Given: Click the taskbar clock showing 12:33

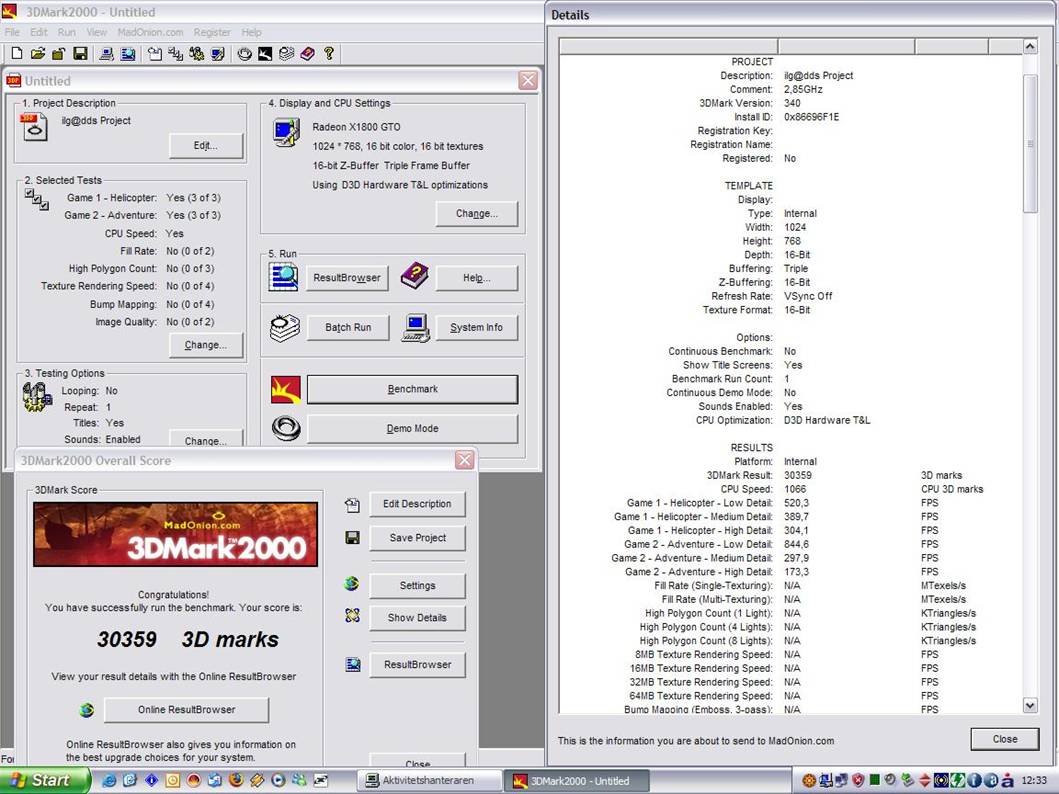Looking at the screenshot, I should 1034,780.
